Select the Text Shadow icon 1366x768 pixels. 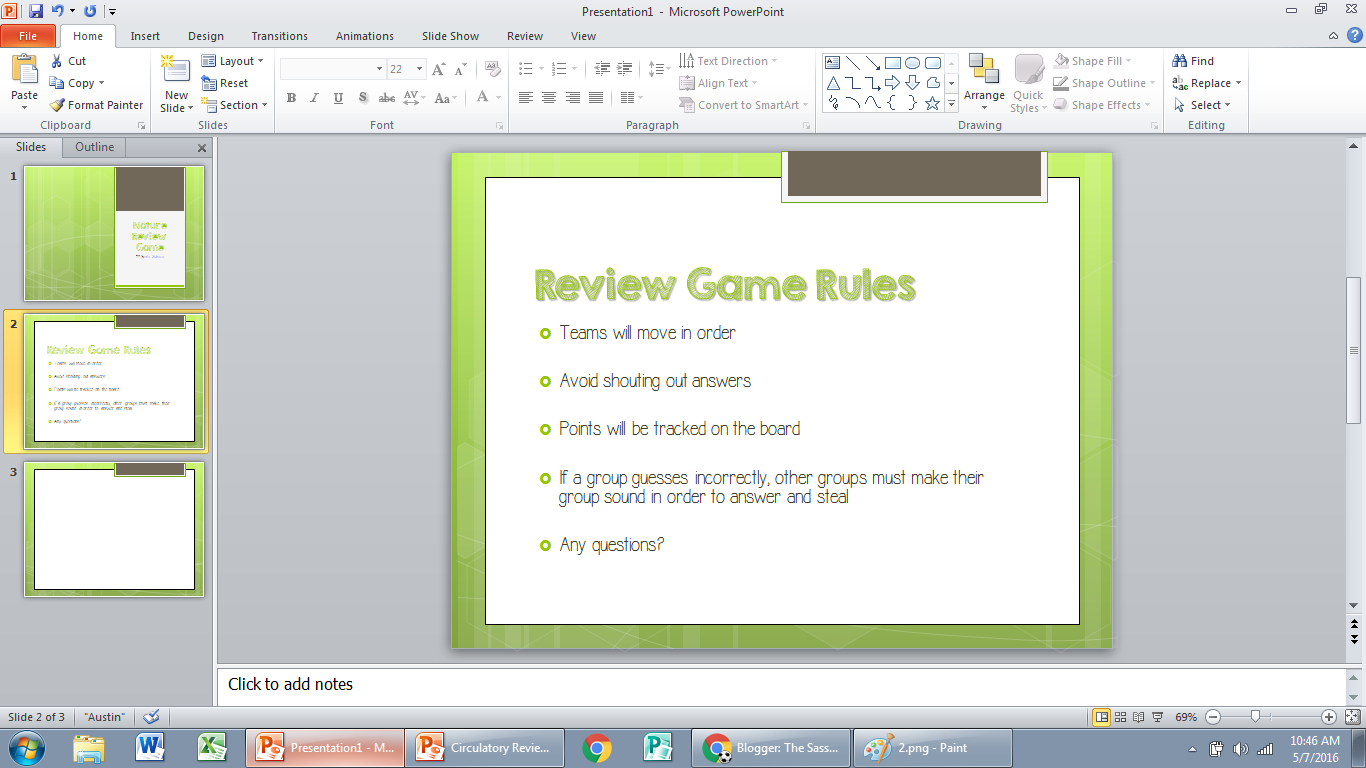click(362, 98)
